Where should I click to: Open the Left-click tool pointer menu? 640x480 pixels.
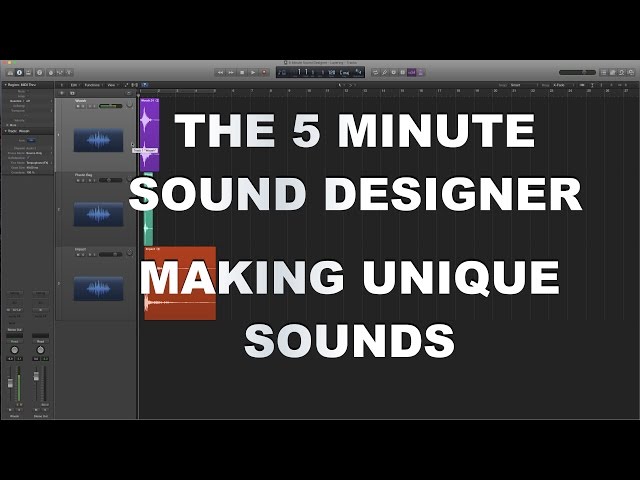point(340,85)
